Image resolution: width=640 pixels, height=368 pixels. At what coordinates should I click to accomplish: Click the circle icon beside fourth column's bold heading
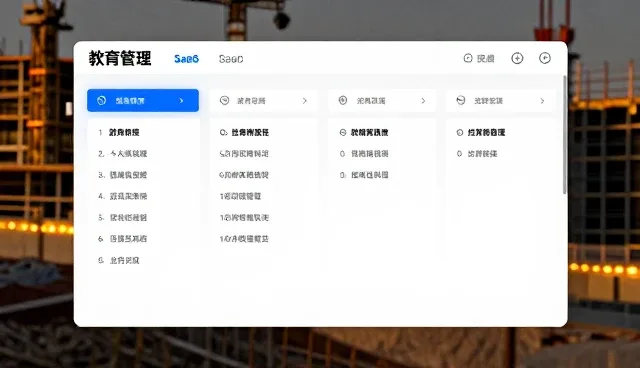coord(460,133)
